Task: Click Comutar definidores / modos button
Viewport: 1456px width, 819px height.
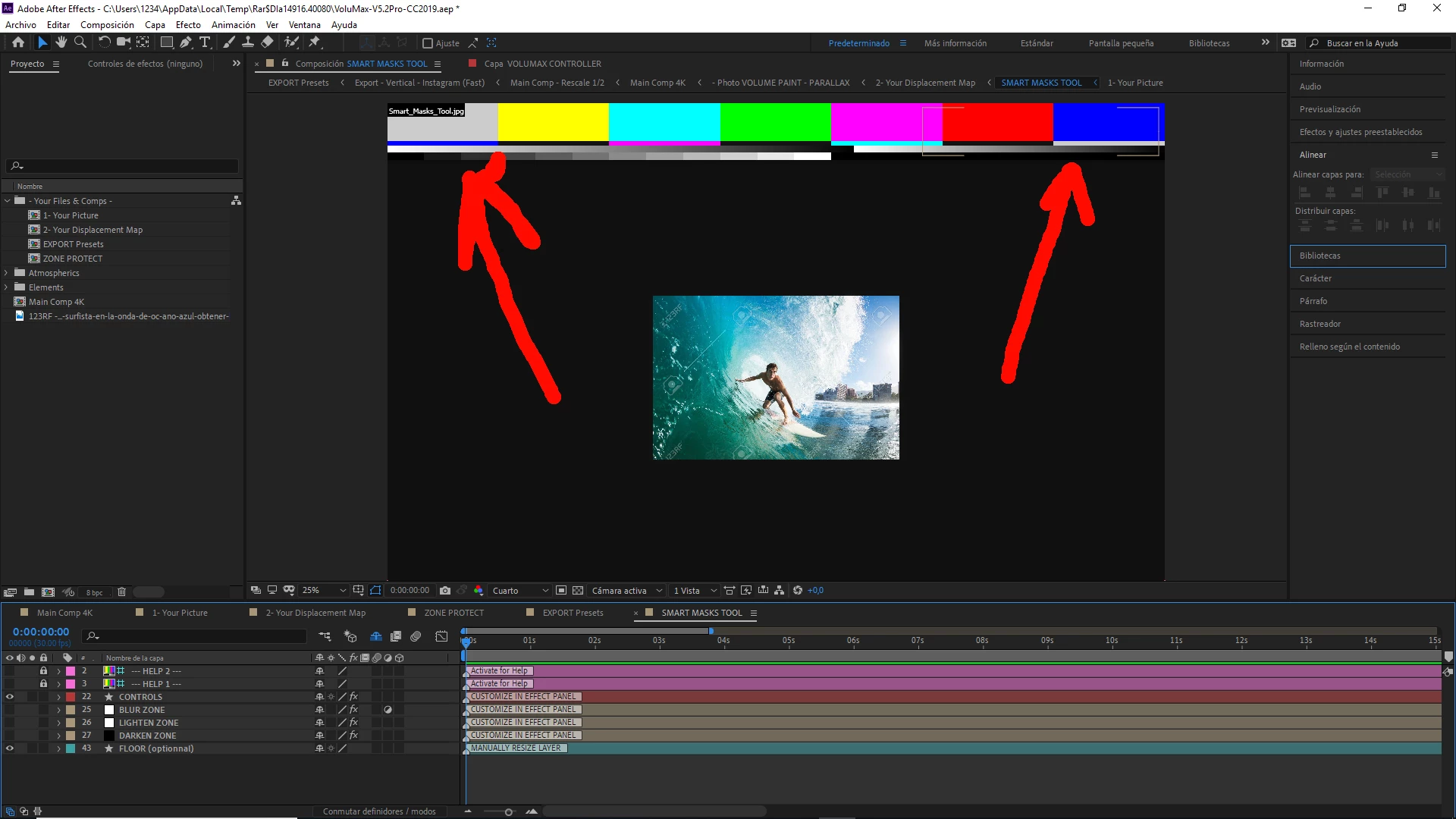Action: coord(379,811)
